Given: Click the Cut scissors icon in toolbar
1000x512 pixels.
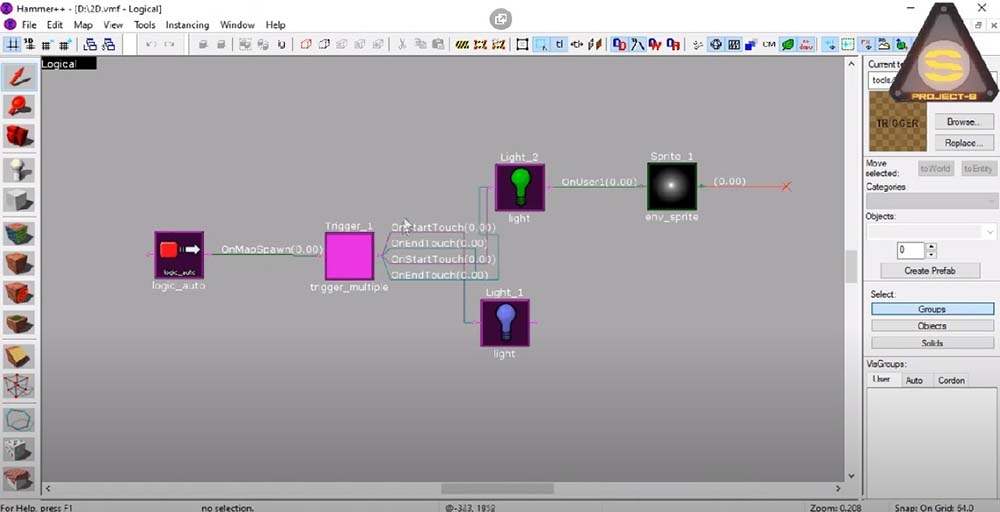Looking at the screenshot, I should pyautogui.click(x=402, y=44).
